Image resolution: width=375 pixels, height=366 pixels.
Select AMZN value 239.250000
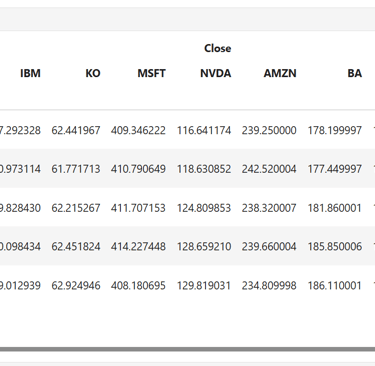(x=269, y=130)
